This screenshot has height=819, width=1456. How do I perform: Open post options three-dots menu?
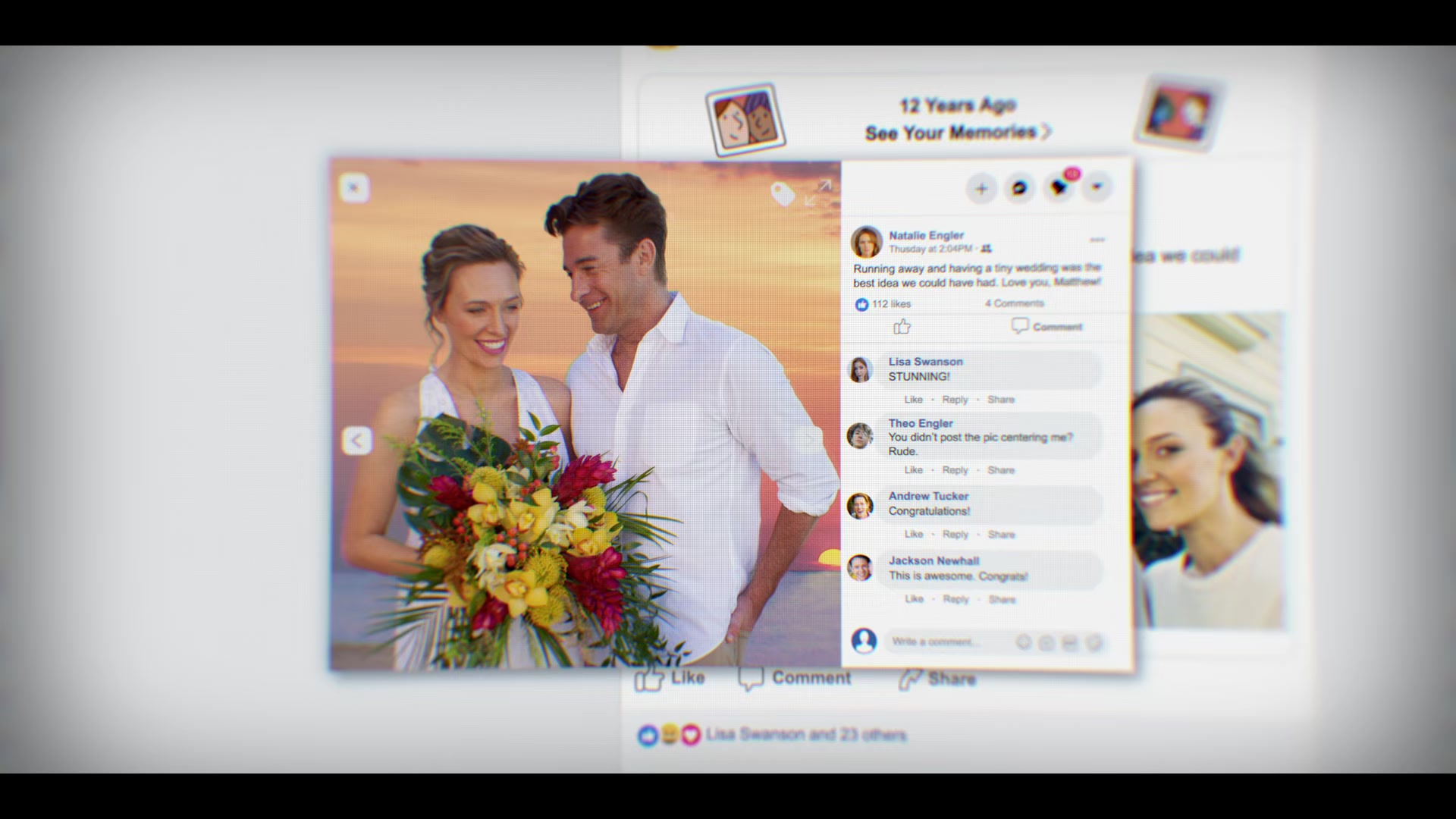1097,240
